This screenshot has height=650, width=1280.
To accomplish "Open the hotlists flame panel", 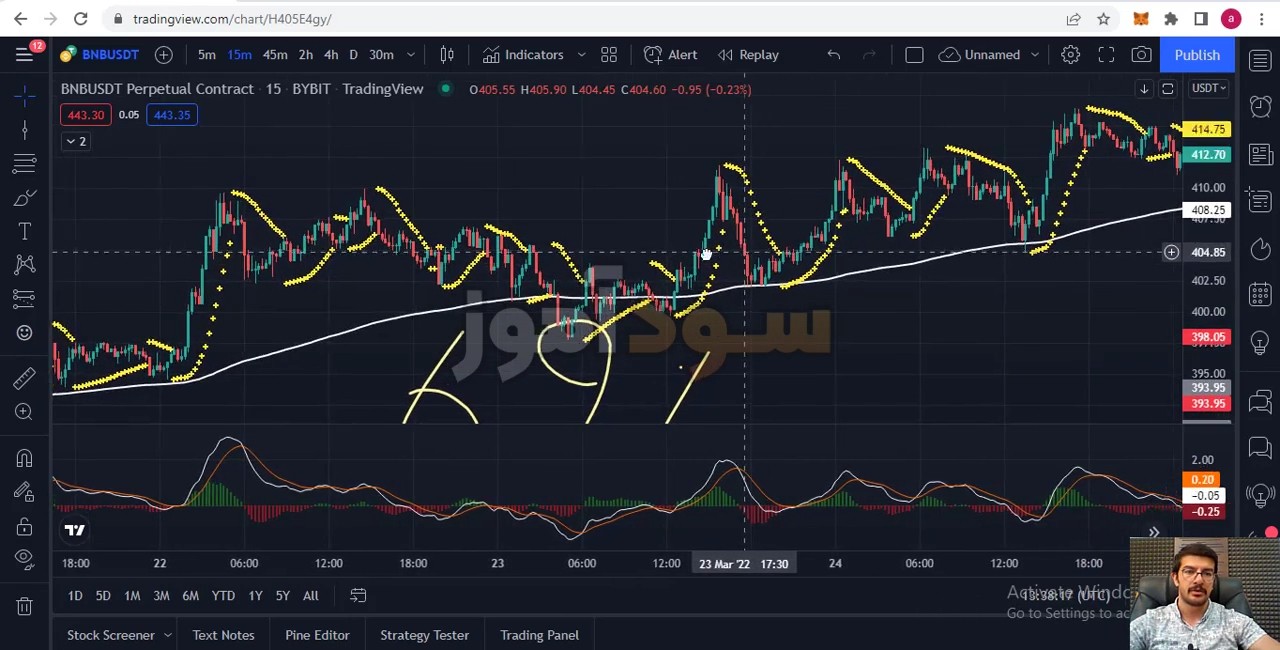I will pos(1260,248).
